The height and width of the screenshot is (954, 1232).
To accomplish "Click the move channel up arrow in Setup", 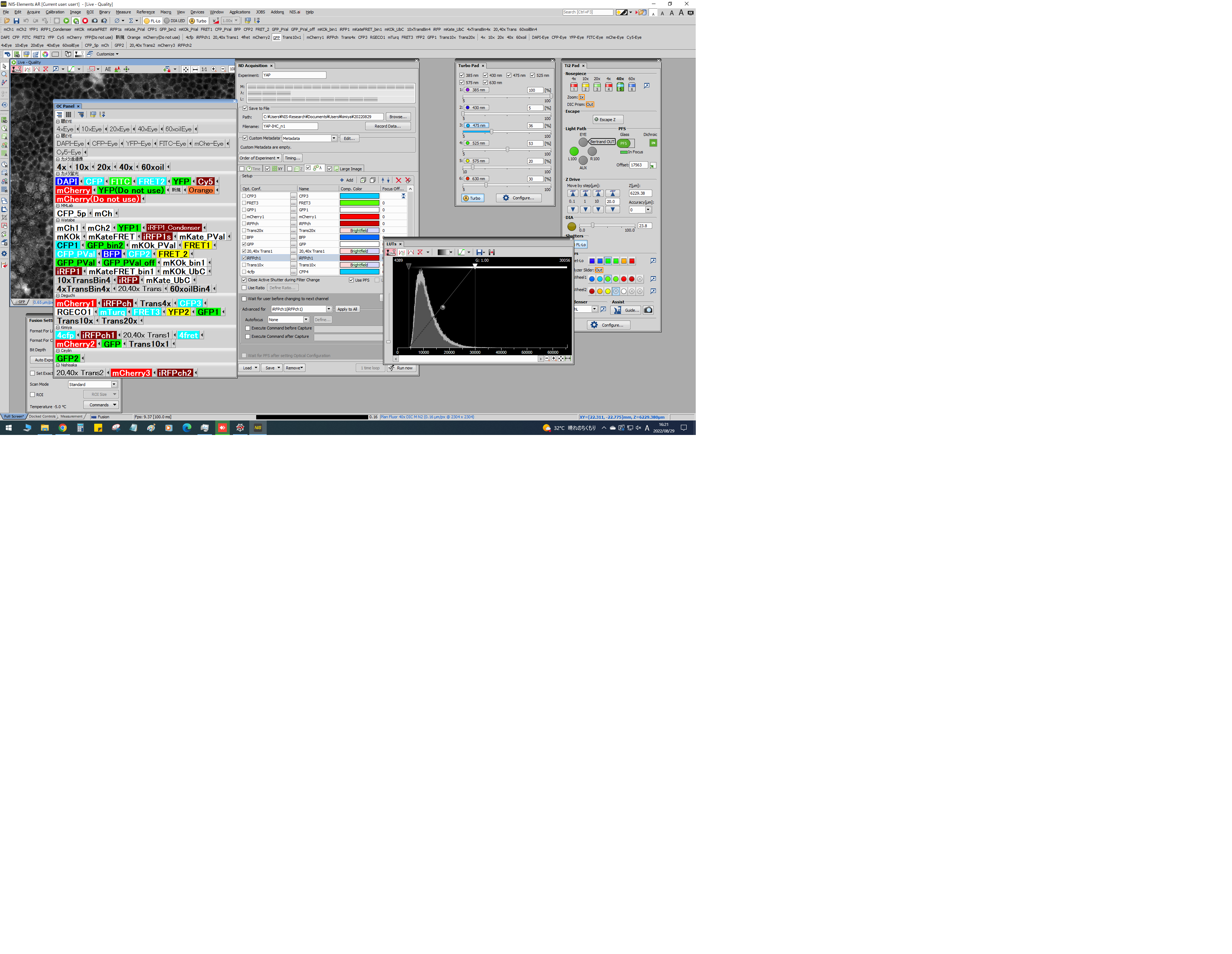I will [x=382, y=180].
